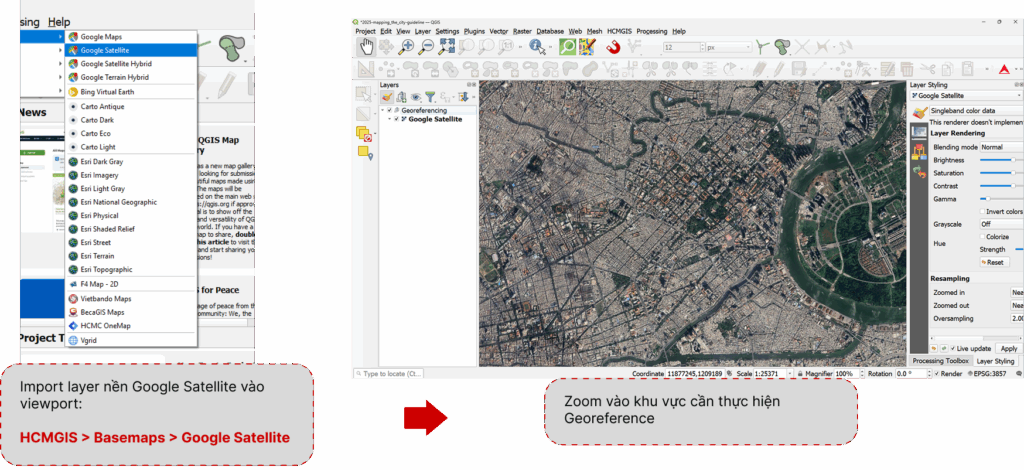The height and width of the screenshot is (470, 1024).
Task: Click the green tracing toolbar icon
Action: pos(762,47)
